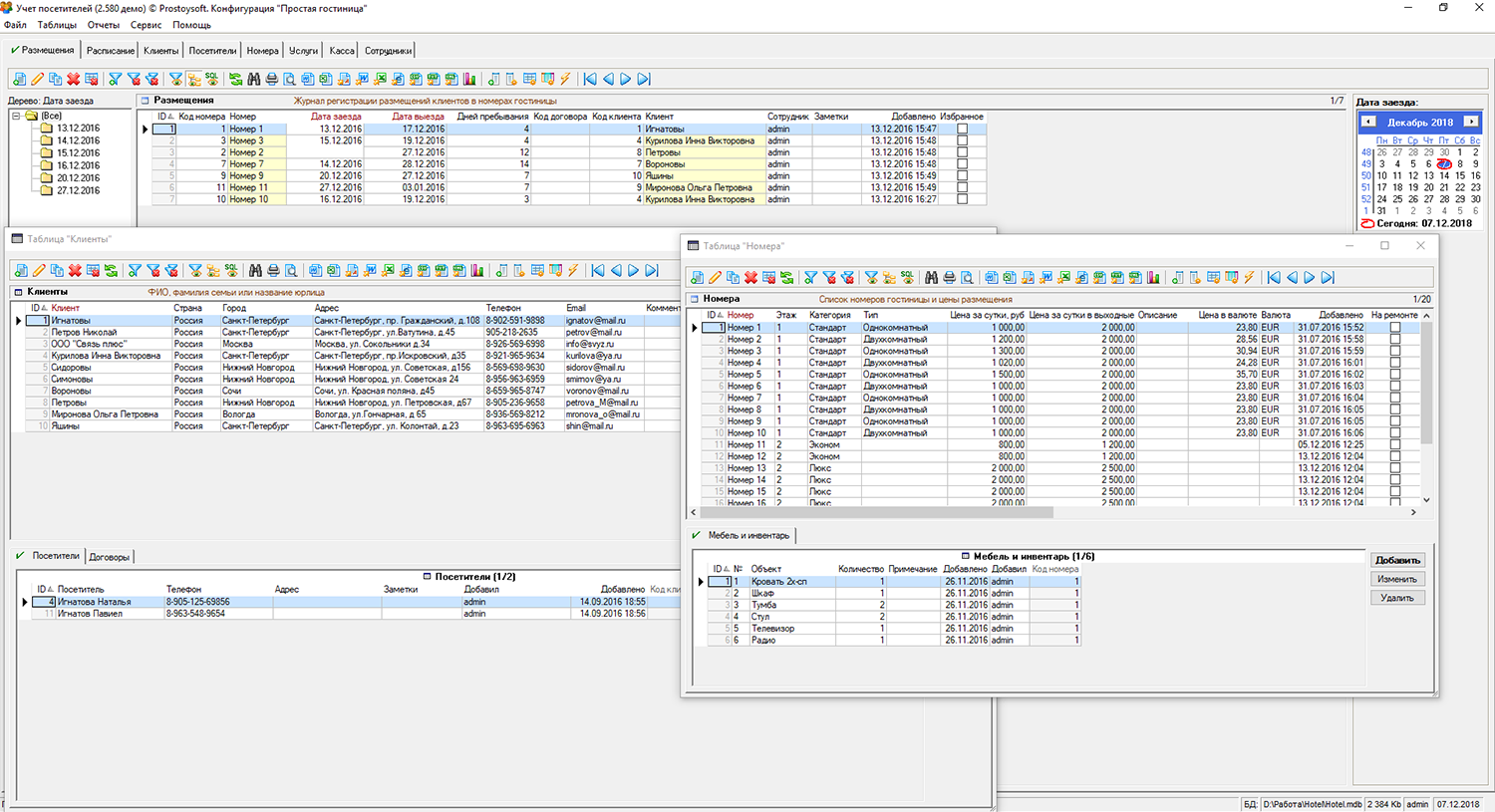Click the green refresh icon in Номера toolbar
1495x812 pixels.
[787, 278]
